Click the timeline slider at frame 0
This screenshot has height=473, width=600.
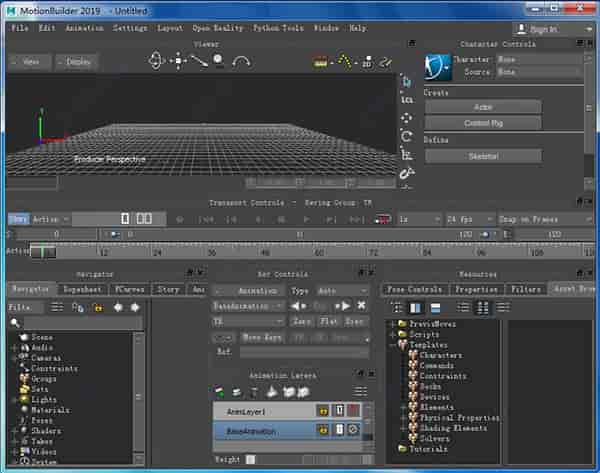click(x=42, y=252)
